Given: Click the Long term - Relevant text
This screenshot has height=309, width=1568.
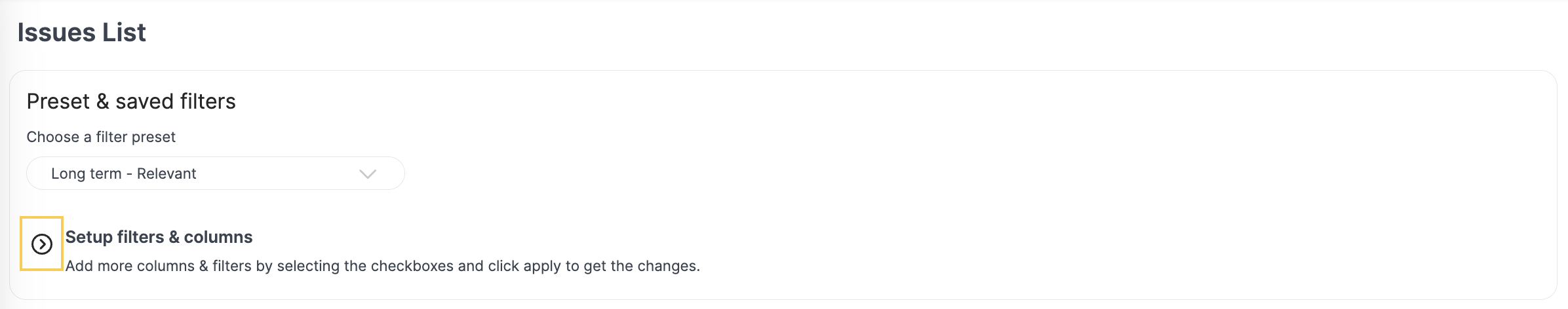Looking at the screenshot, I should pos(124,173).
